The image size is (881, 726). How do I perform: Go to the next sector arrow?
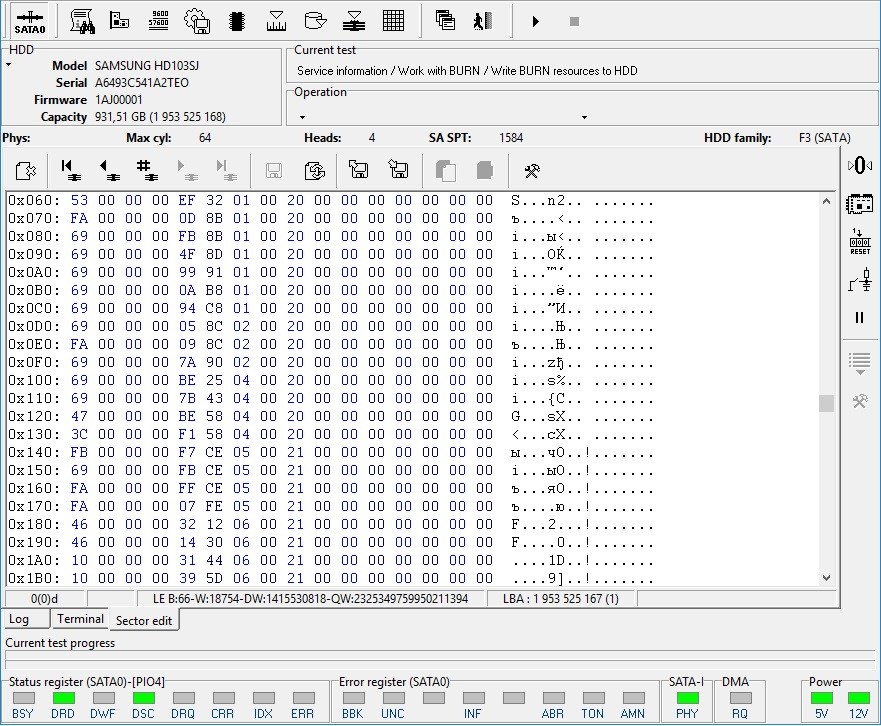(187, 170)
